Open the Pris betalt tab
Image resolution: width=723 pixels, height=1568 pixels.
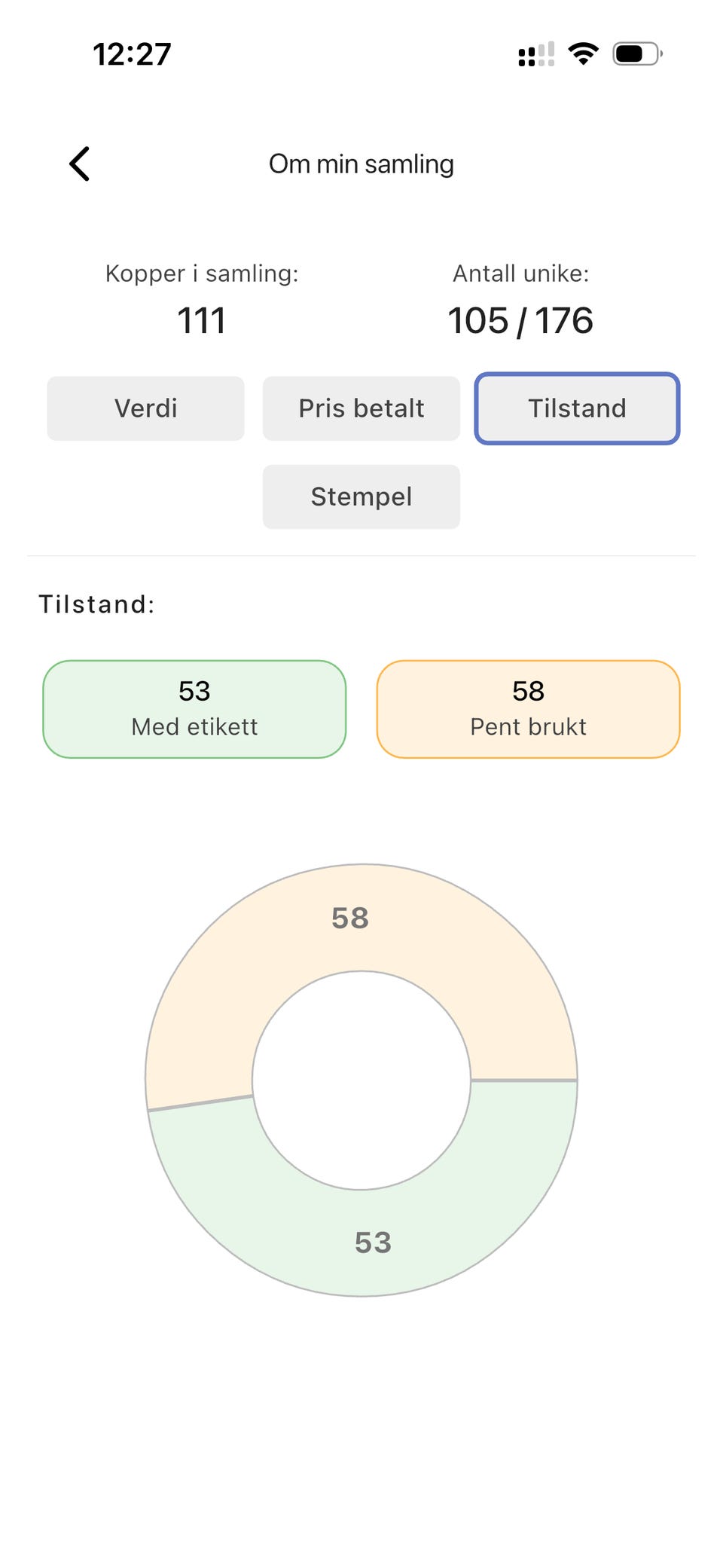pyautogui.click(x=361, y=408)
